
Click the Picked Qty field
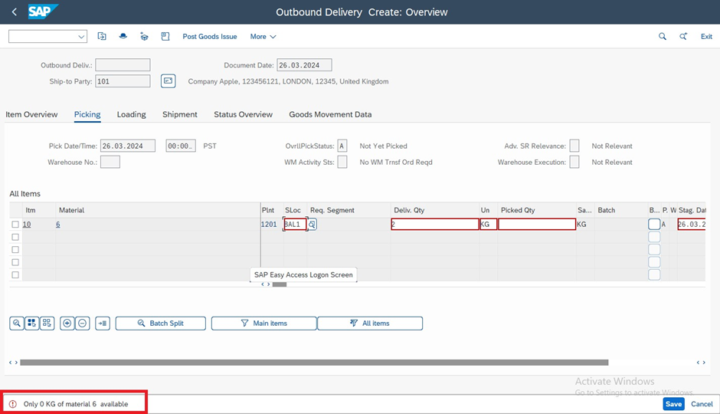point(537,224)
